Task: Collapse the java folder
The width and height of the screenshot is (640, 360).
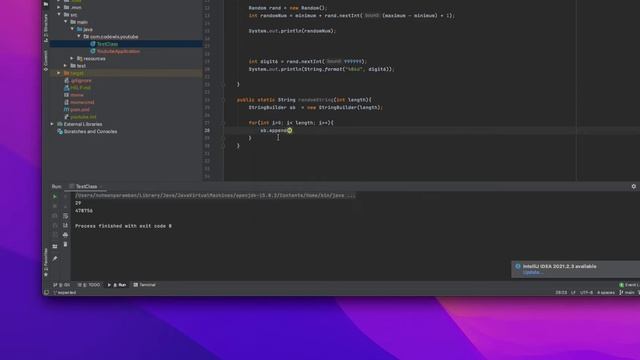Action: (72, 29)
